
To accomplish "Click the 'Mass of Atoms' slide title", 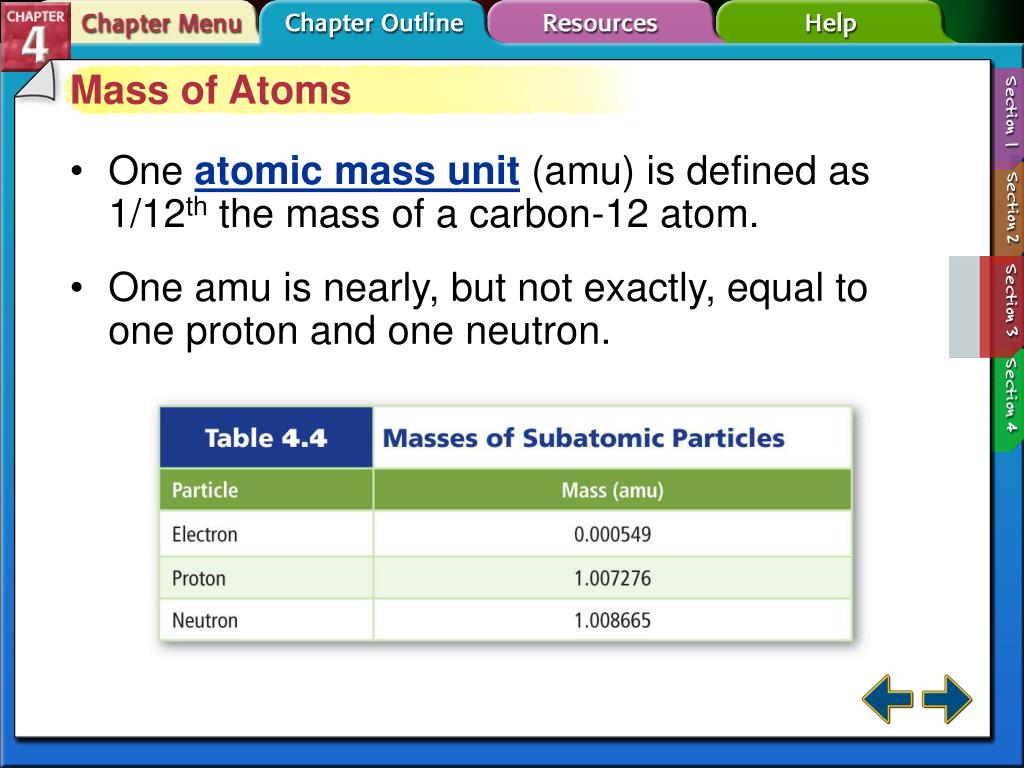I will 211,90.
